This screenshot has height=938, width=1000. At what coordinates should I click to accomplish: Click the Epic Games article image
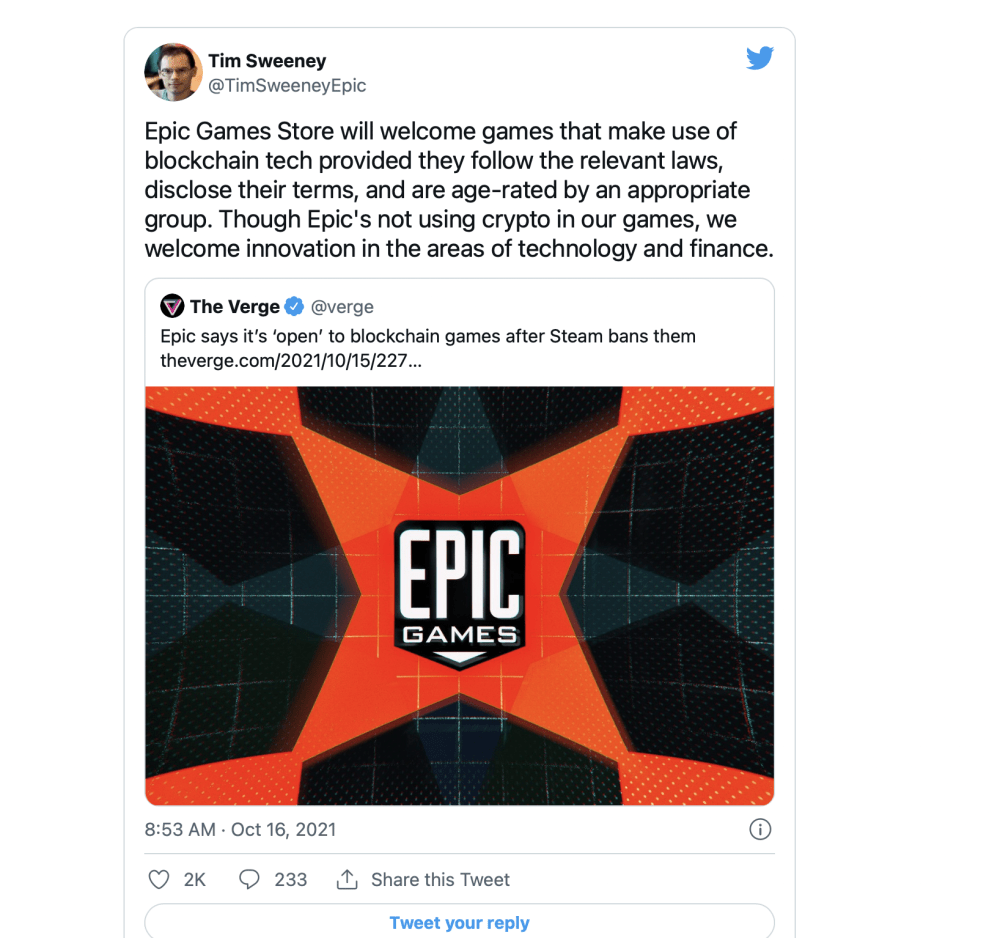pos(459,596)
